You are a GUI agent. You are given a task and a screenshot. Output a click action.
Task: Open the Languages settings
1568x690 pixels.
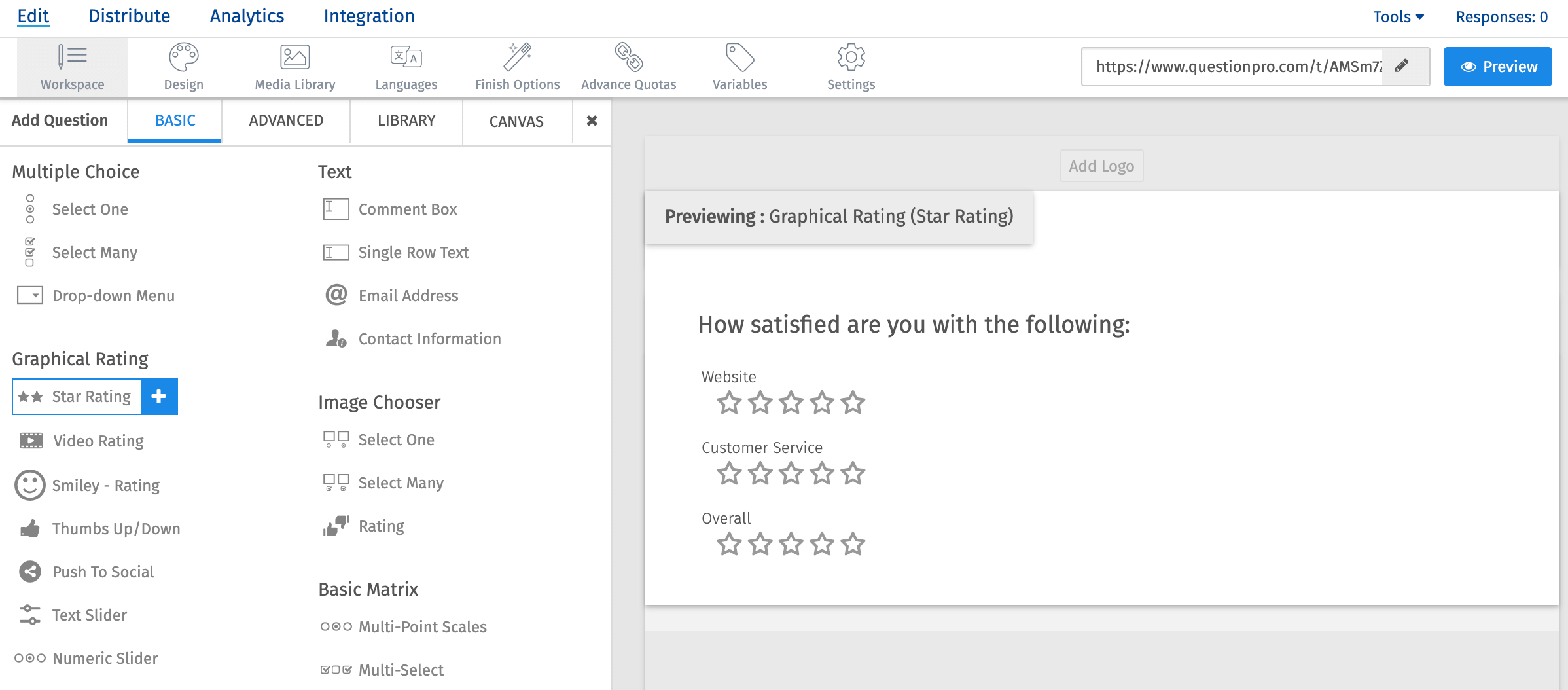tap(406, 65)
